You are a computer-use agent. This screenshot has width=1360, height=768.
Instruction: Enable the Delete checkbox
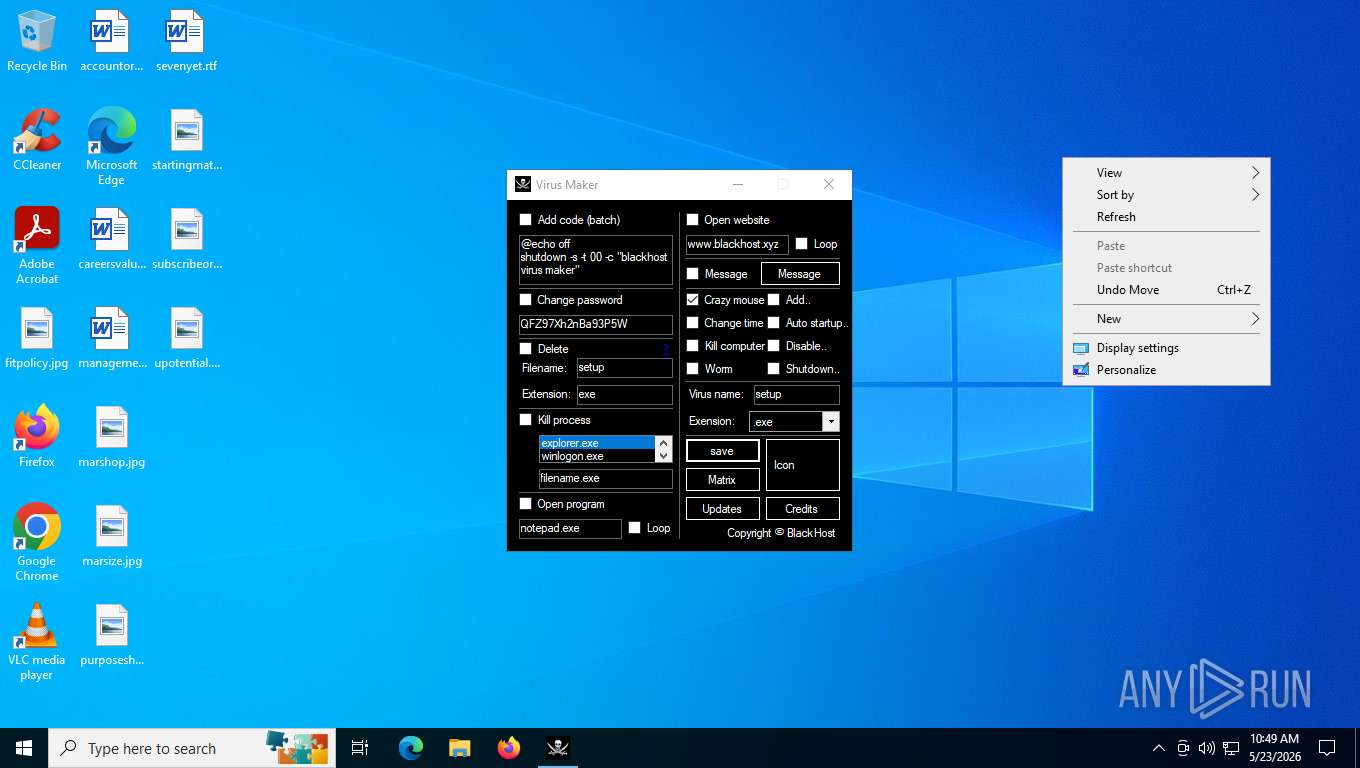click(526, 349)
